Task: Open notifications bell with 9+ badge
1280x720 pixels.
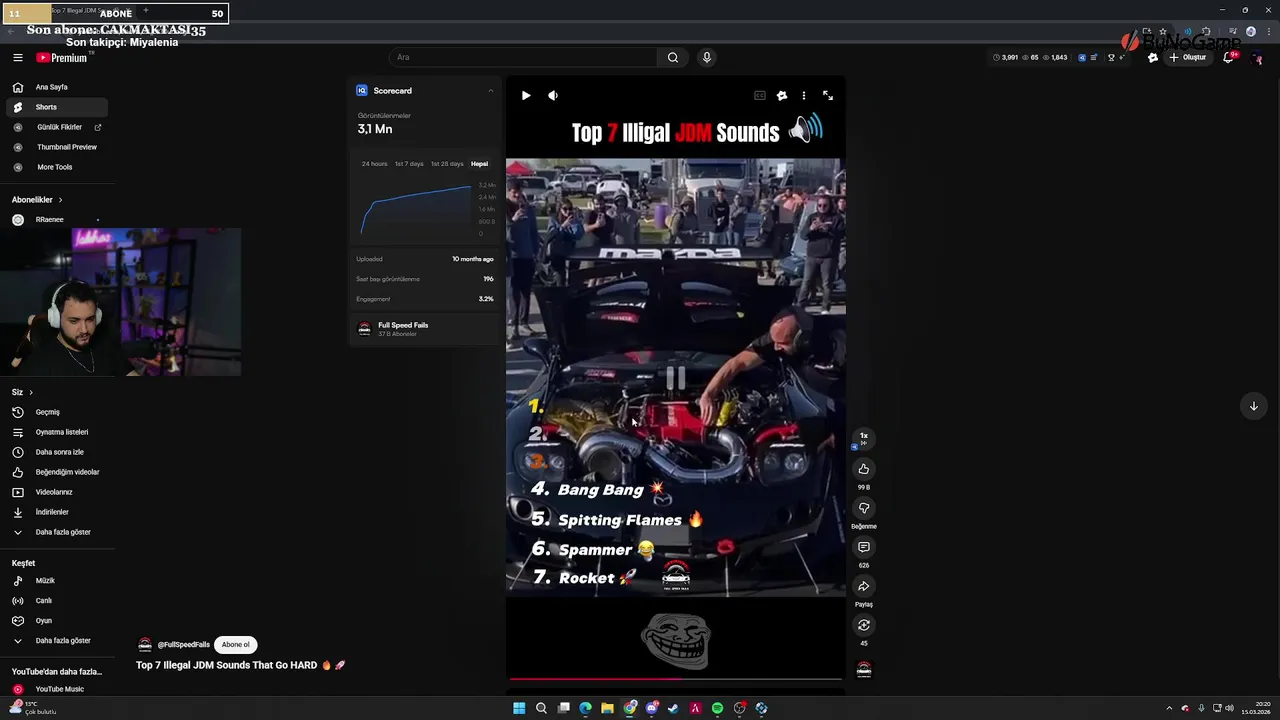Action: pyautogui.click(x=1229, y=57)
